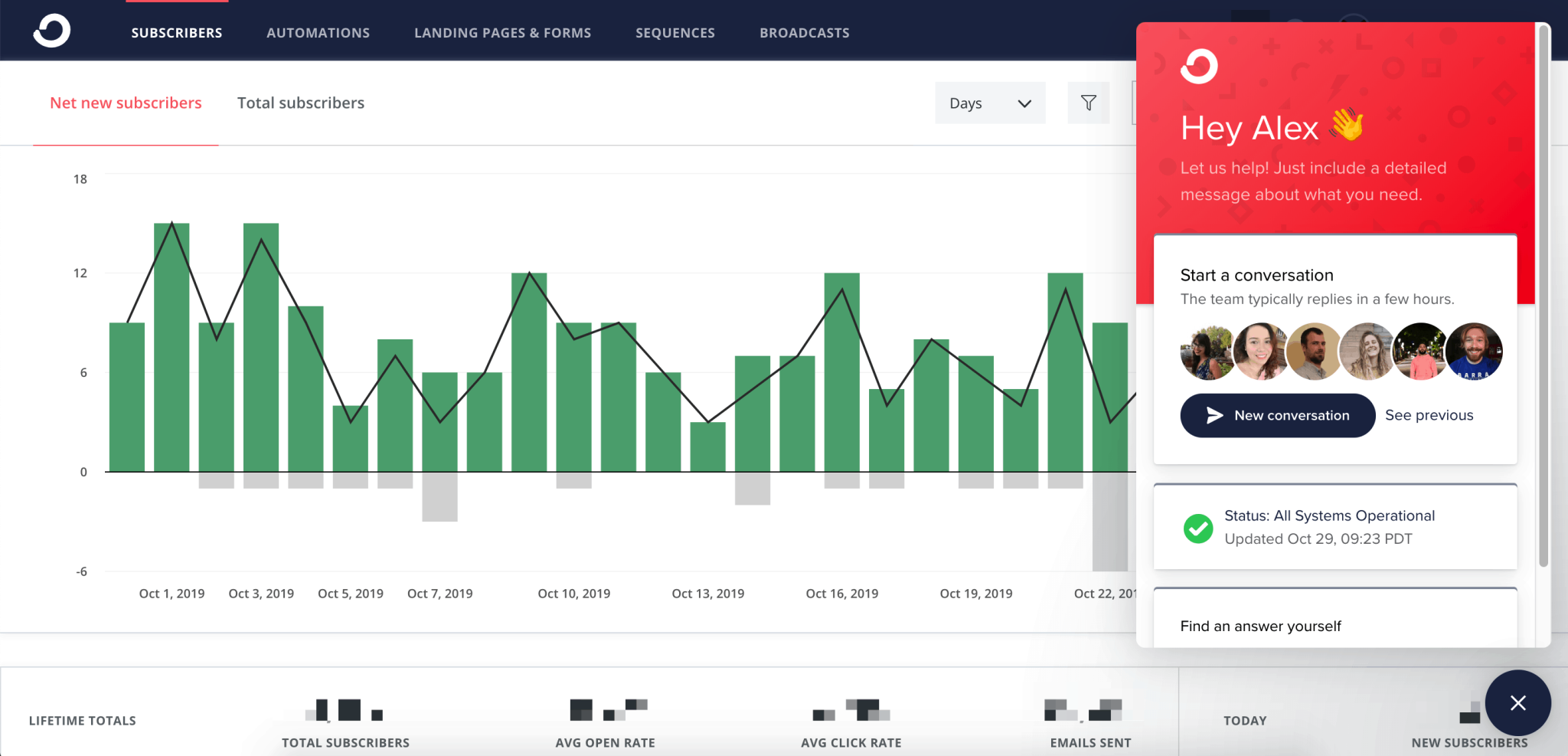Close the help widget with the X button
The width and height of the screenshot is (1568, 756).
tap(1517, 703)
